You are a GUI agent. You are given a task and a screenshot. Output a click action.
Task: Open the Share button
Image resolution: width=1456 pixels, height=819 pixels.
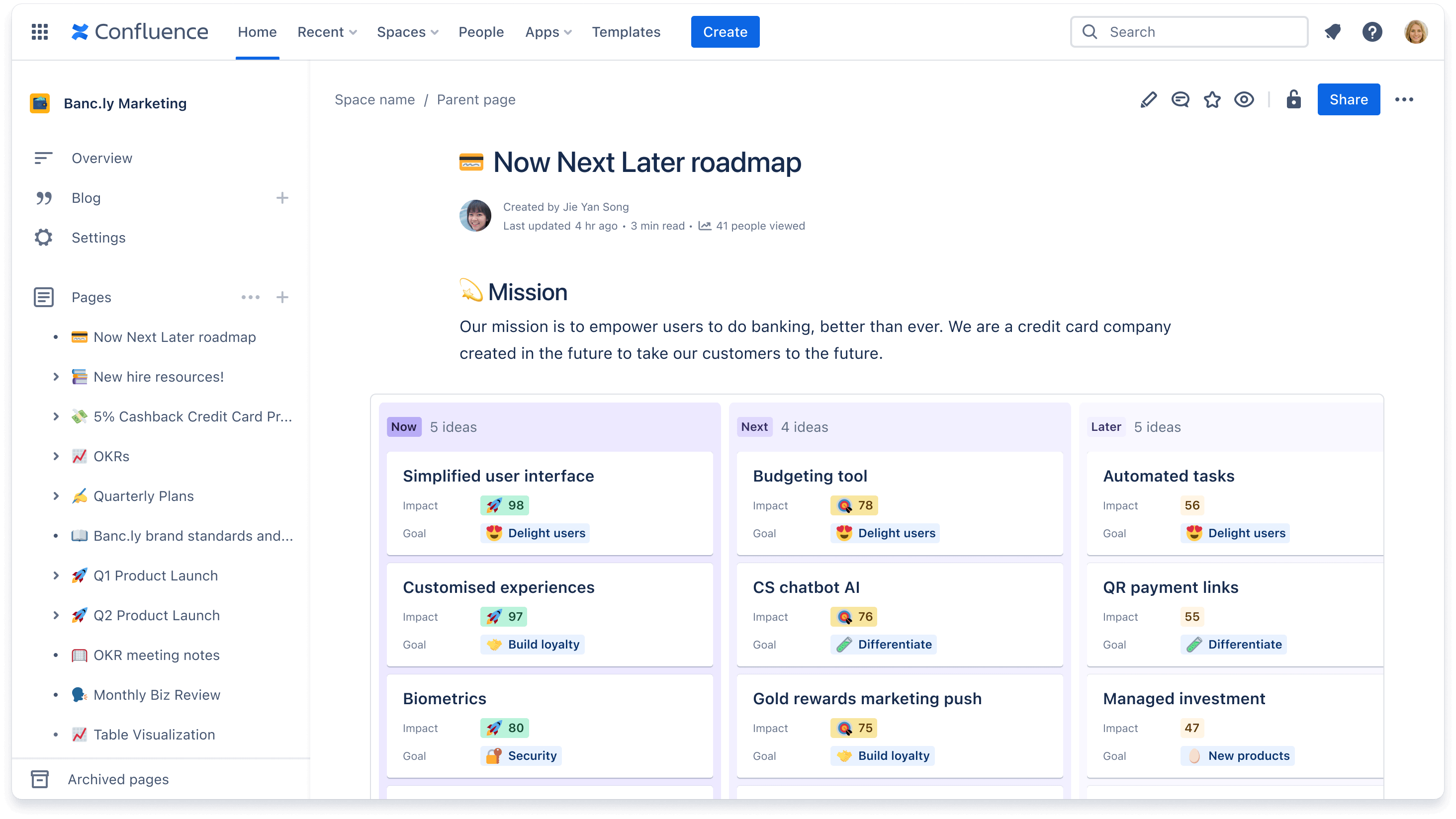(x=1348, y=98)
